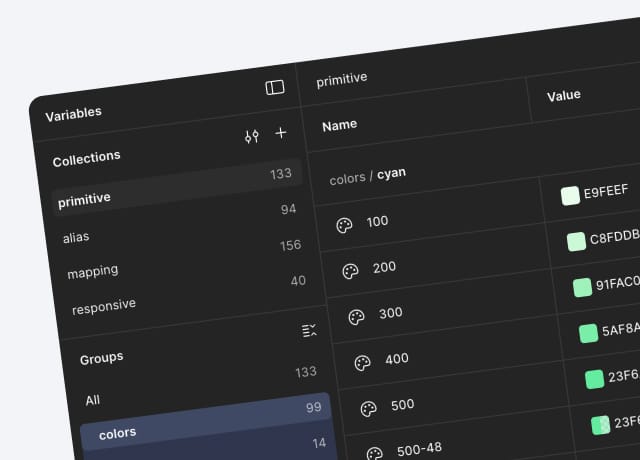Open the mapping collection
Image resolution: width=640 pixels, height=460 pixels.
[93, 271]
